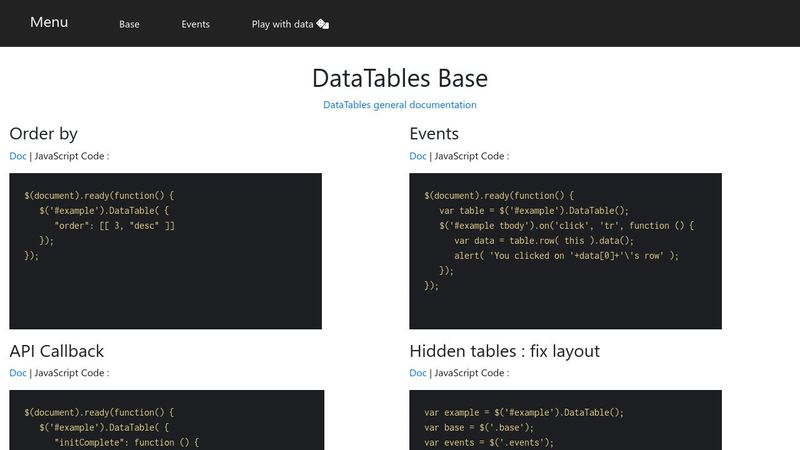Click JavaScript Code : label under Events heading

(472, 156)
